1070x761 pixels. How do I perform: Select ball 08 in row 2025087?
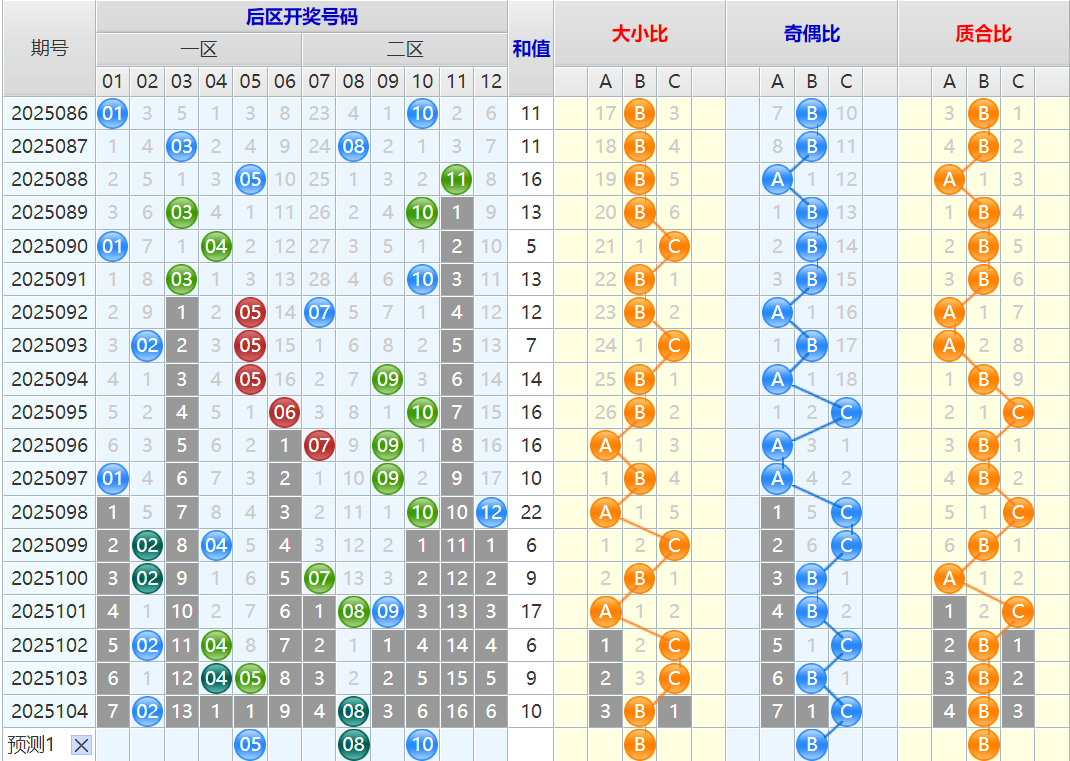353,146
